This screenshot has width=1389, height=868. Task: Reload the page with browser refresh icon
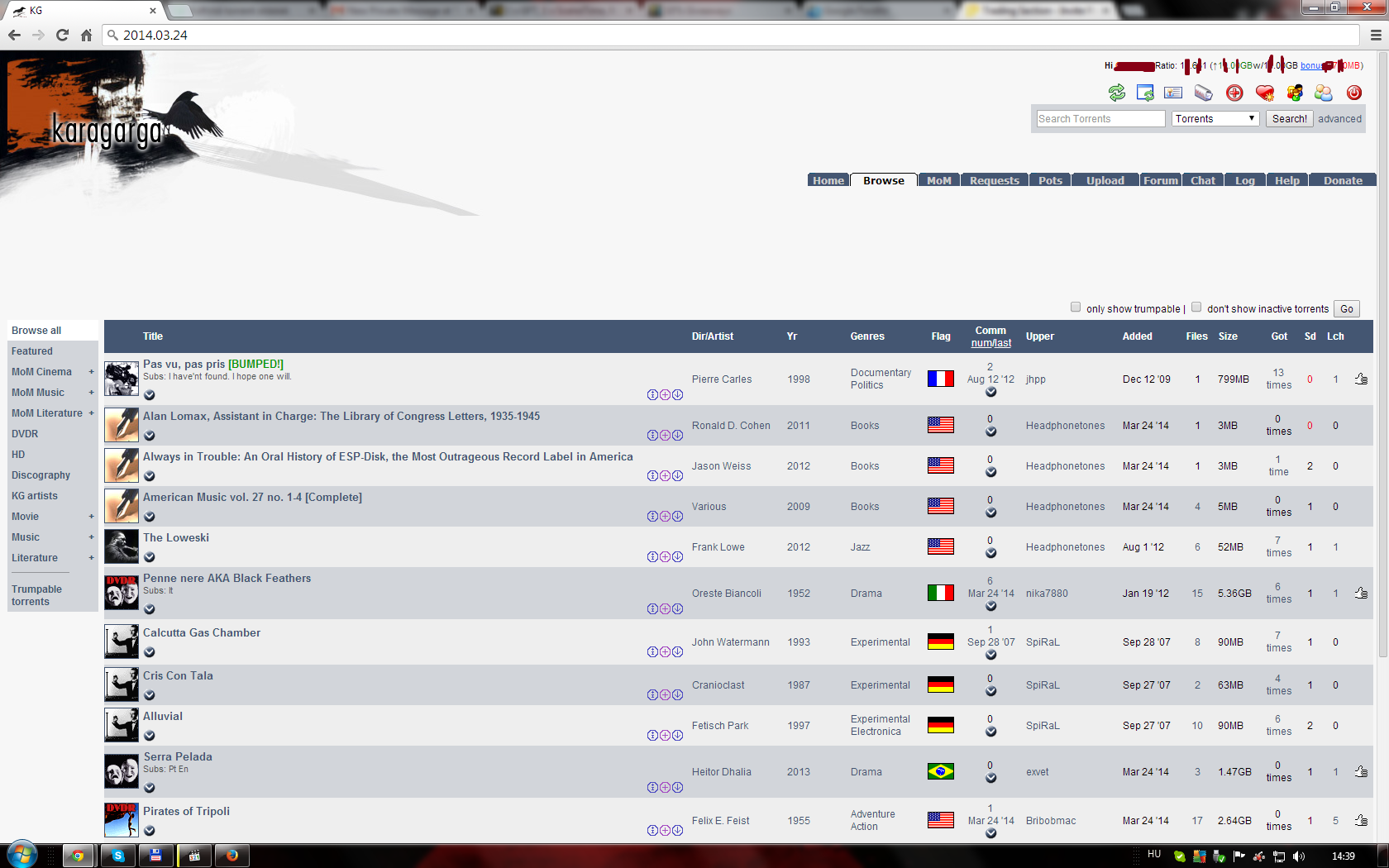point(62,35)
